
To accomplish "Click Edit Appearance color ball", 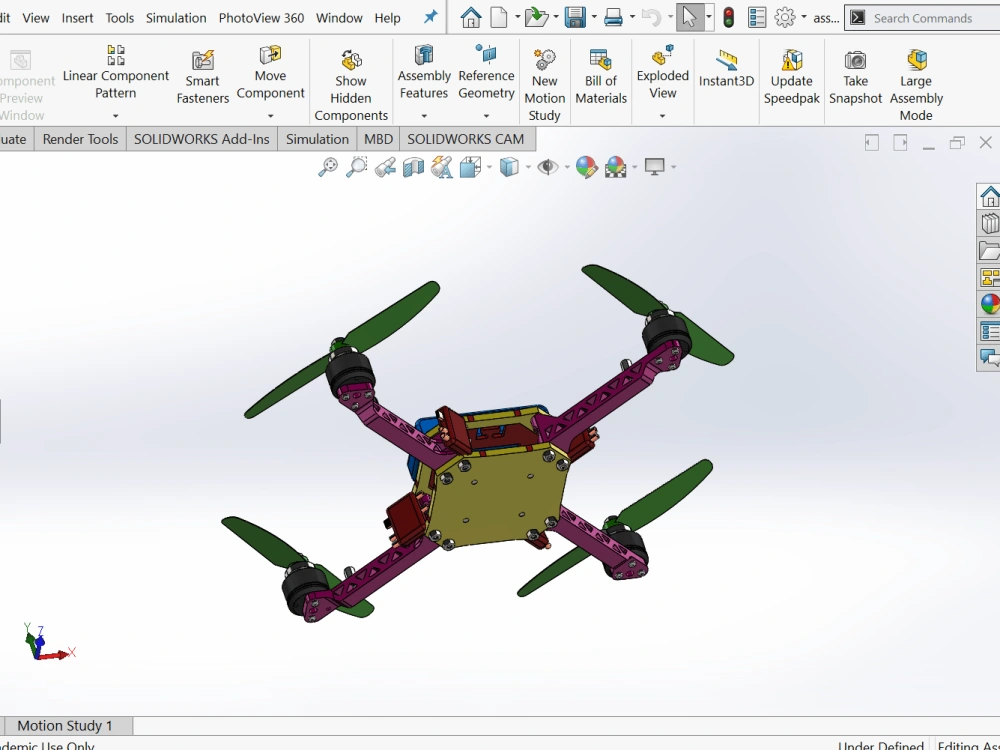I will tap(586, 167).
